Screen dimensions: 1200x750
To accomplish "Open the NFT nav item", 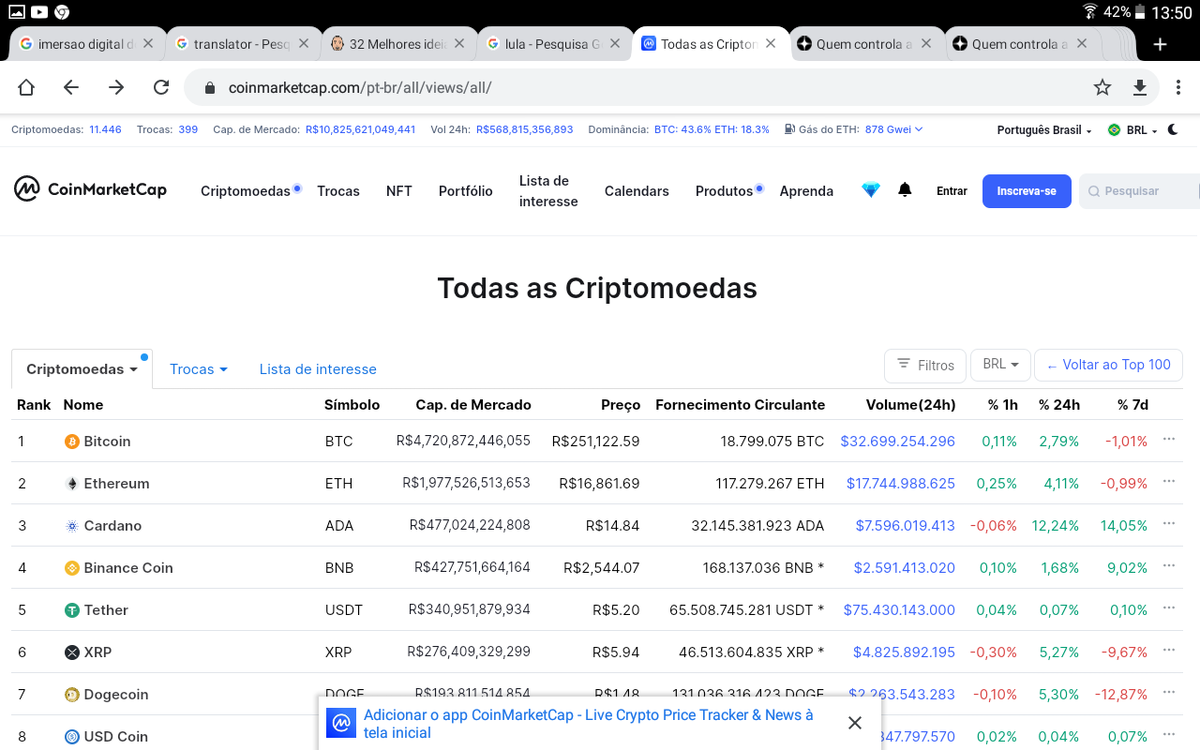I will pos(399,191).
